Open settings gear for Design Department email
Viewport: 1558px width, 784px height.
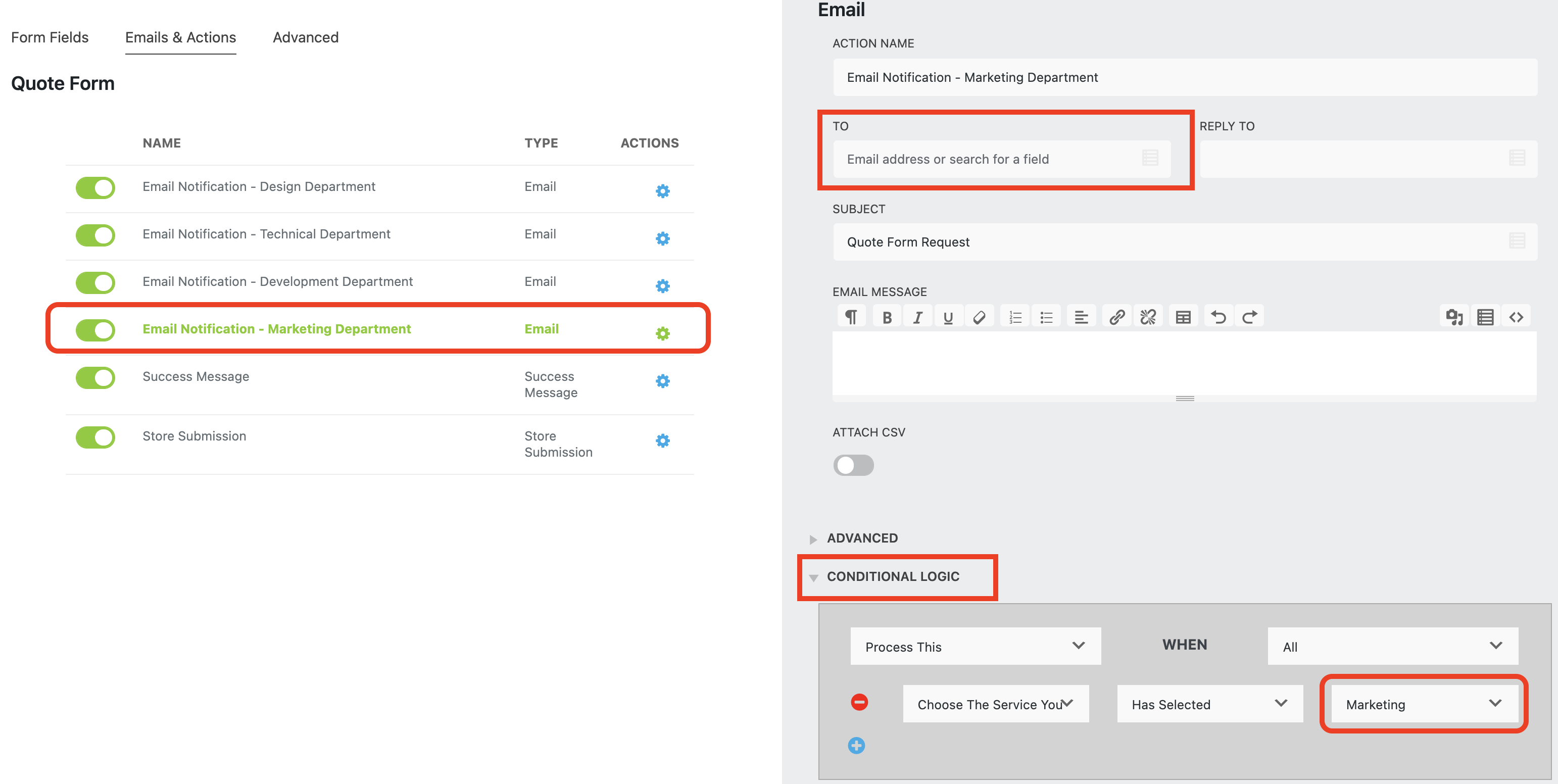(x=662, y=191)
